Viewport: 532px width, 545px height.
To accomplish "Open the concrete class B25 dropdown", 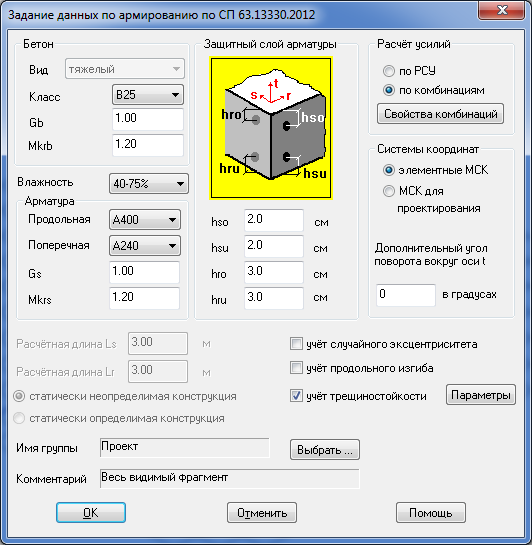I will pos(148,95).
